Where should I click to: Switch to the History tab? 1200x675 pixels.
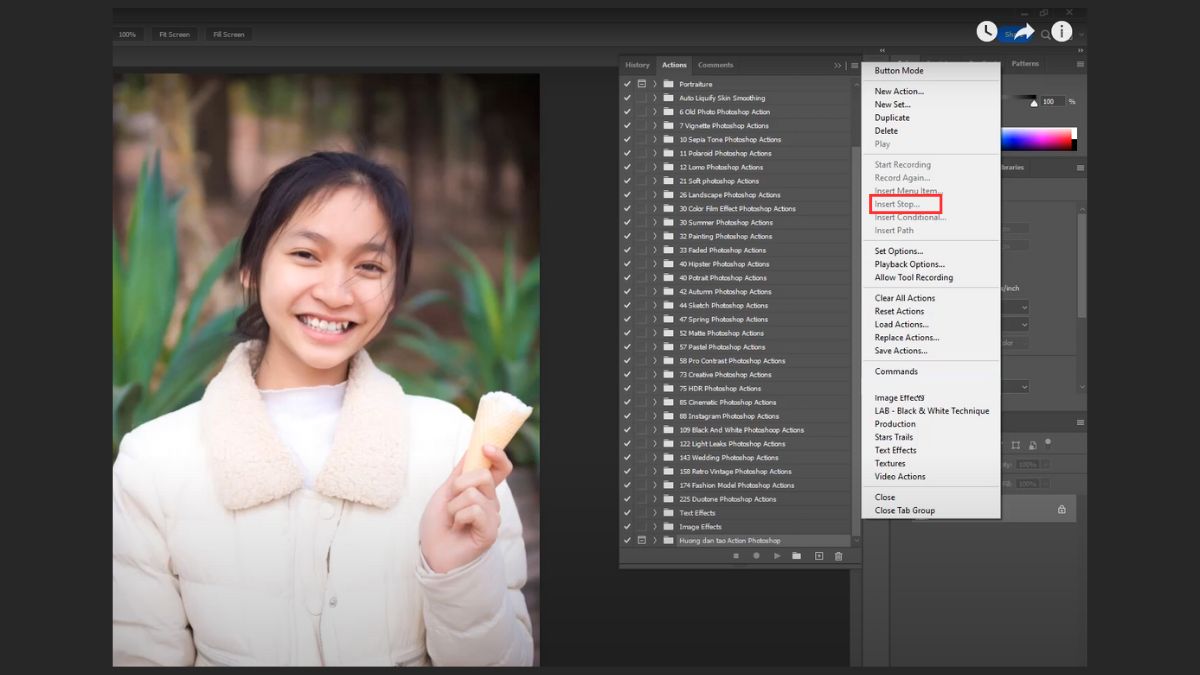pyautogui.click(x=637, y=65)
